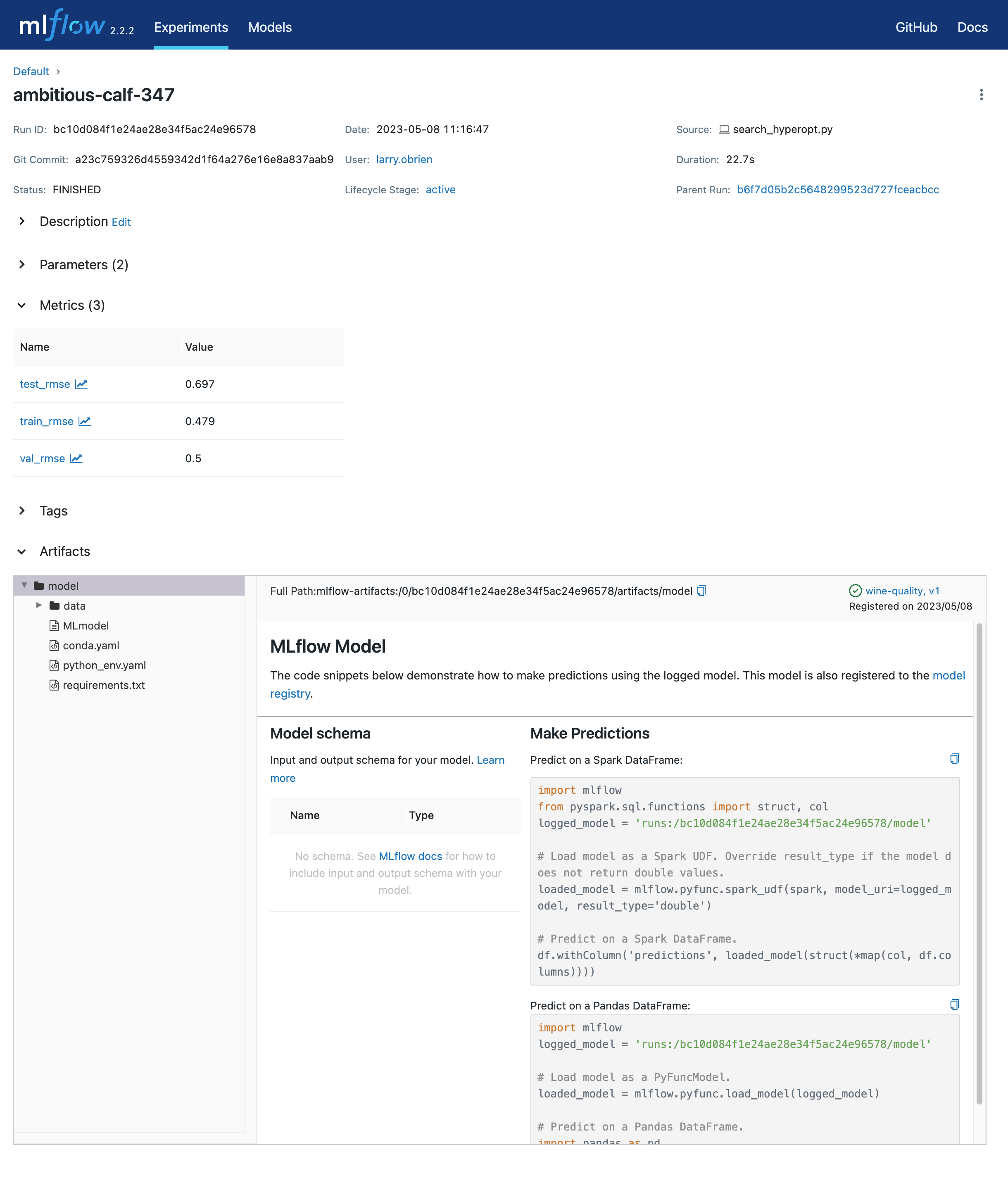The height and width of the screenshot is (1178, 1008).
Task: Collapse the Artifacts section
Action: click(22, 551)
